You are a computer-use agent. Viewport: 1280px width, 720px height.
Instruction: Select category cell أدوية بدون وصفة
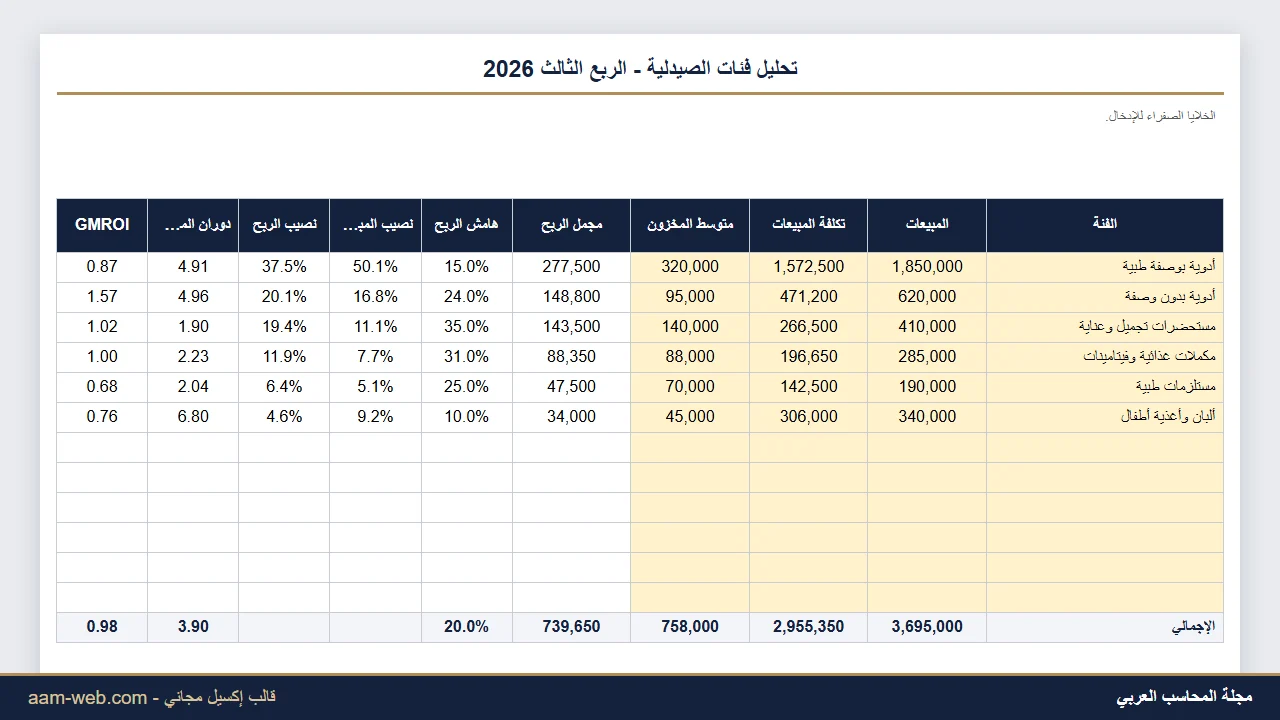[x=1105, y=297]
